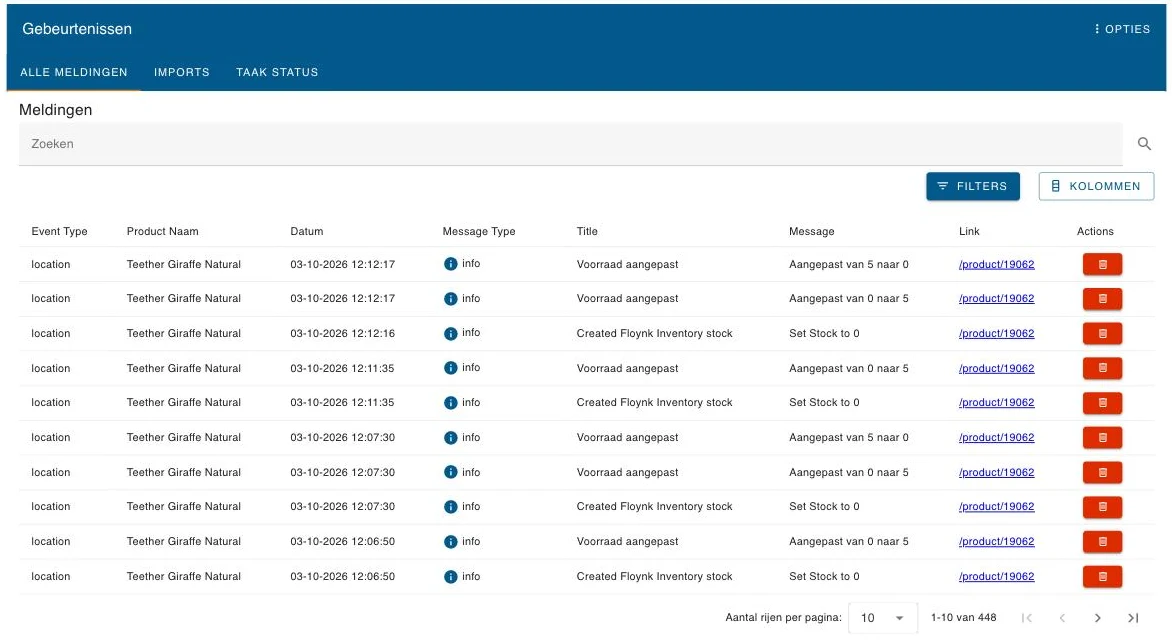The image size is (1172, 640).
Task: Open the rows per page dropdown
Action: 883,618
